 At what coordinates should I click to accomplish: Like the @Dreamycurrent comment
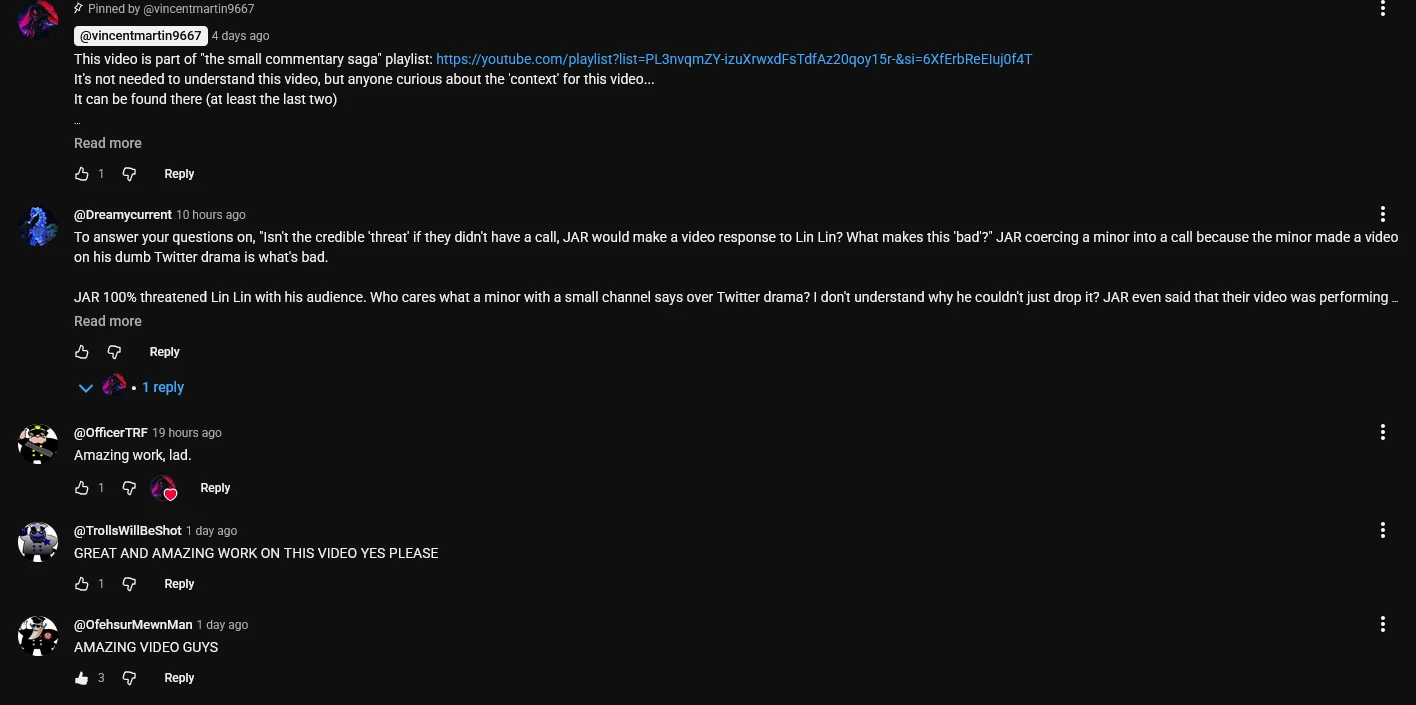pos(82,352)
